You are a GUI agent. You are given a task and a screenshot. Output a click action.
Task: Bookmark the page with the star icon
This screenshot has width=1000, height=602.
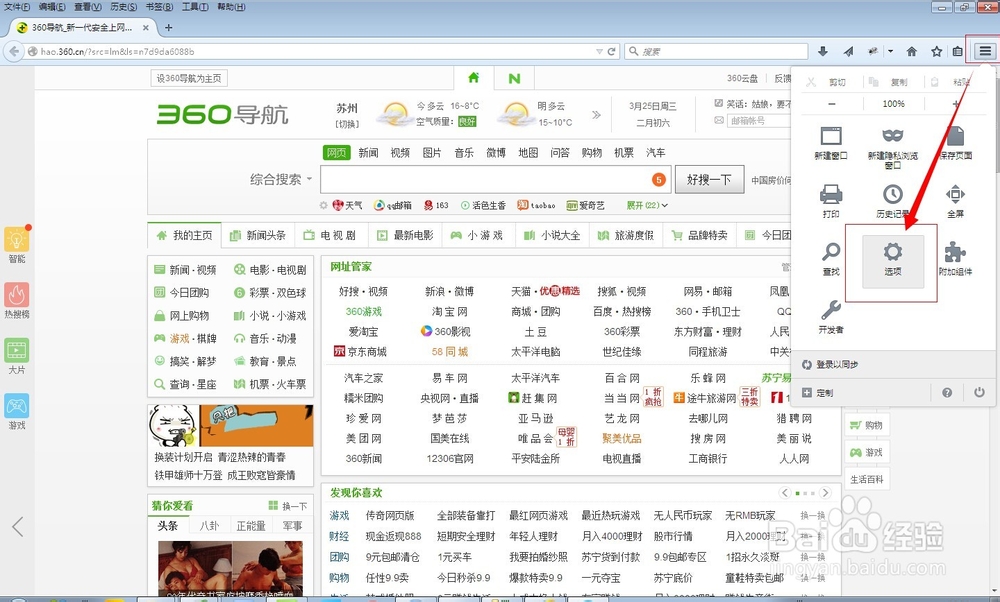coord(936,50)
